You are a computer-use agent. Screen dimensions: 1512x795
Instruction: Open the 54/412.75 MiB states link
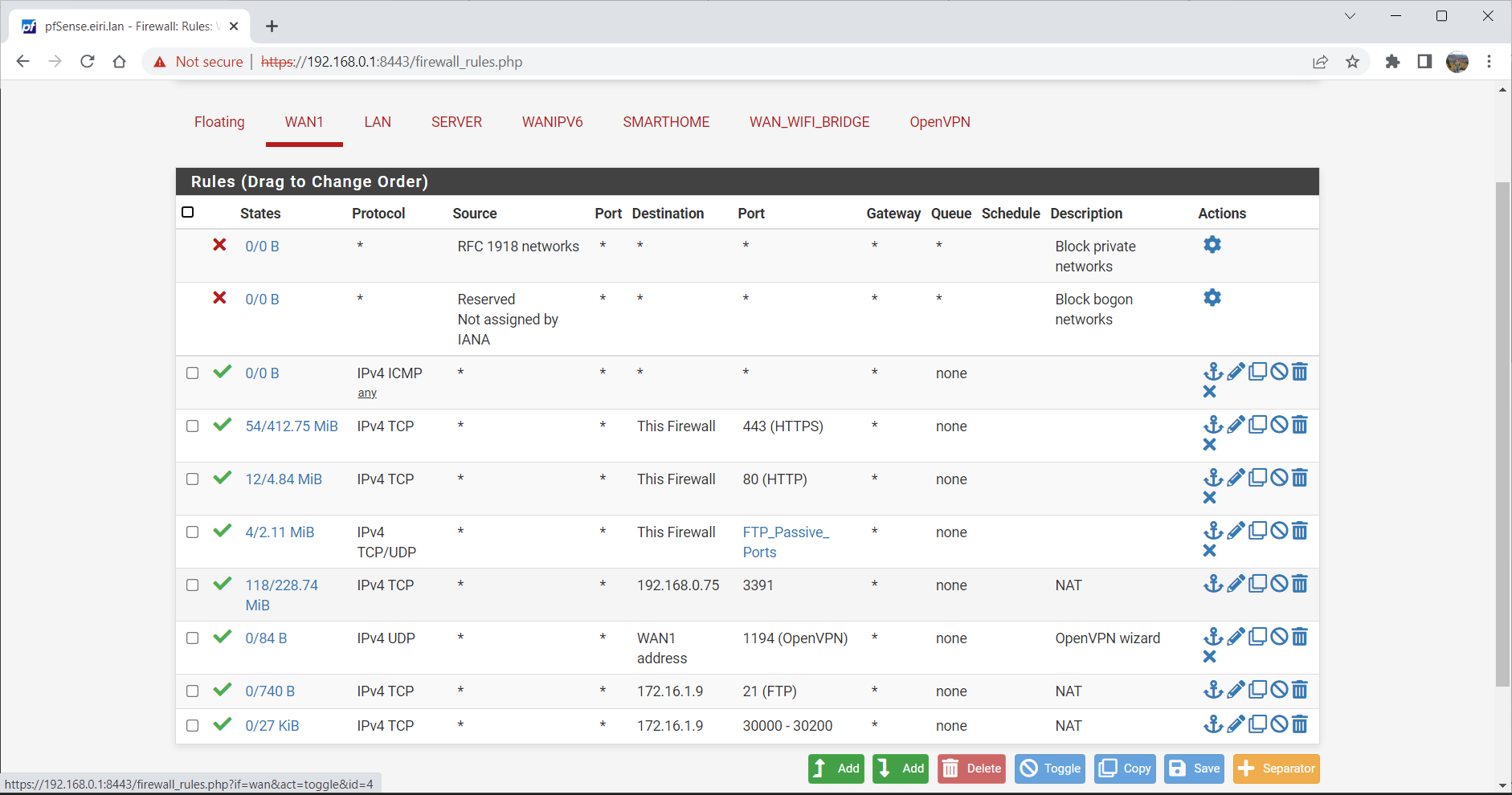coord(292,426)
